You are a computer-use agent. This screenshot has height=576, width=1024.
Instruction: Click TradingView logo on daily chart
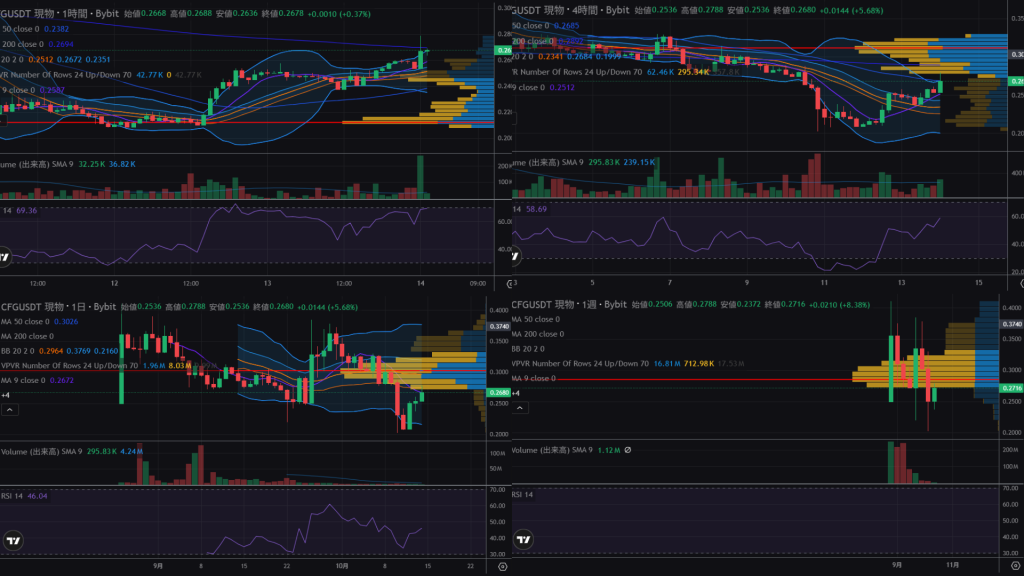(13, 541)
